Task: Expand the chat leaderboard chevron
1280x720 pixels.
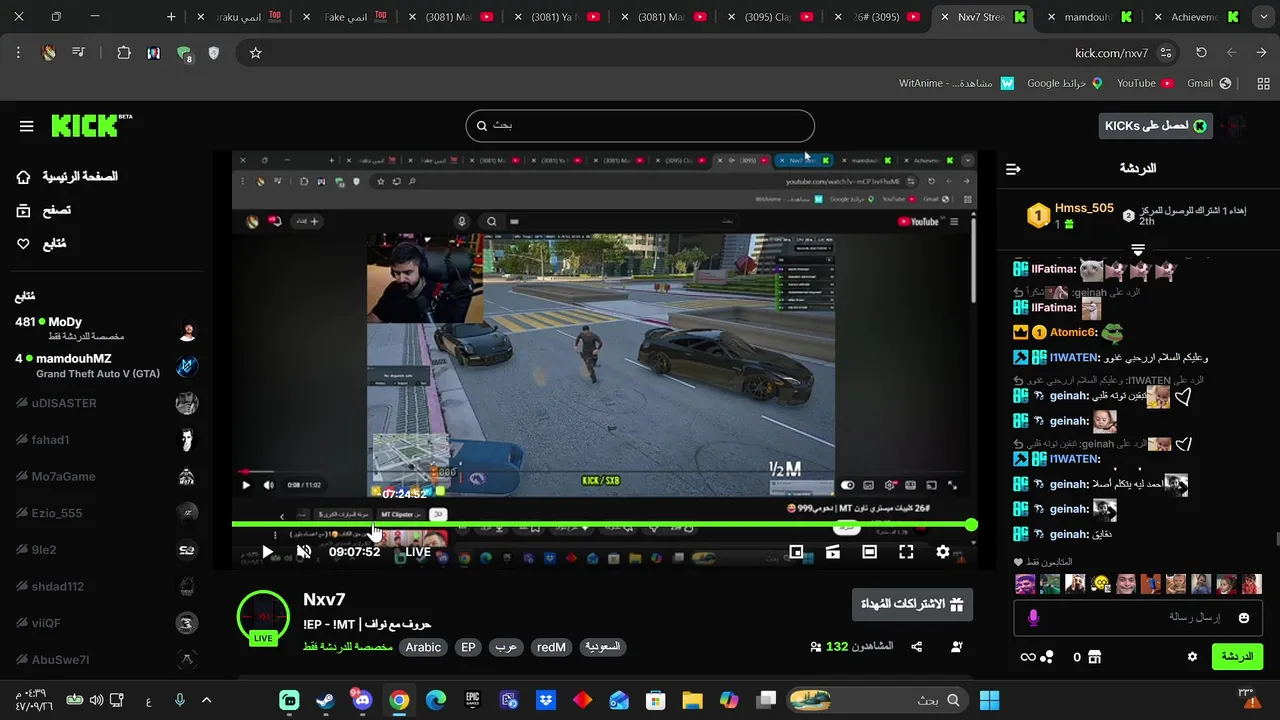Action: (x=1138, y=249)
